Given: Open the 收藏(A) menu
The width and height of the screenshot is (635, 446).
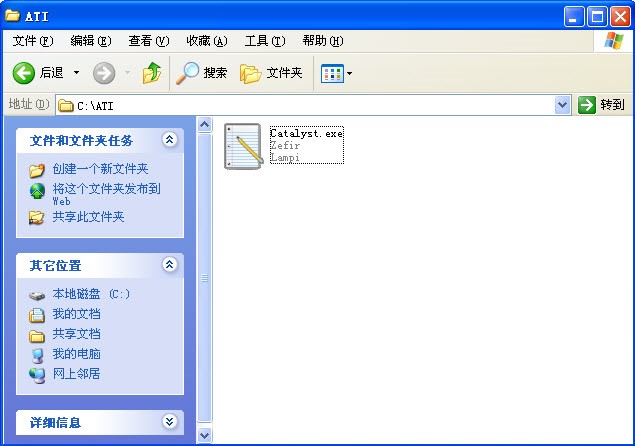Looking at the screenshot, I should [207, 41].
